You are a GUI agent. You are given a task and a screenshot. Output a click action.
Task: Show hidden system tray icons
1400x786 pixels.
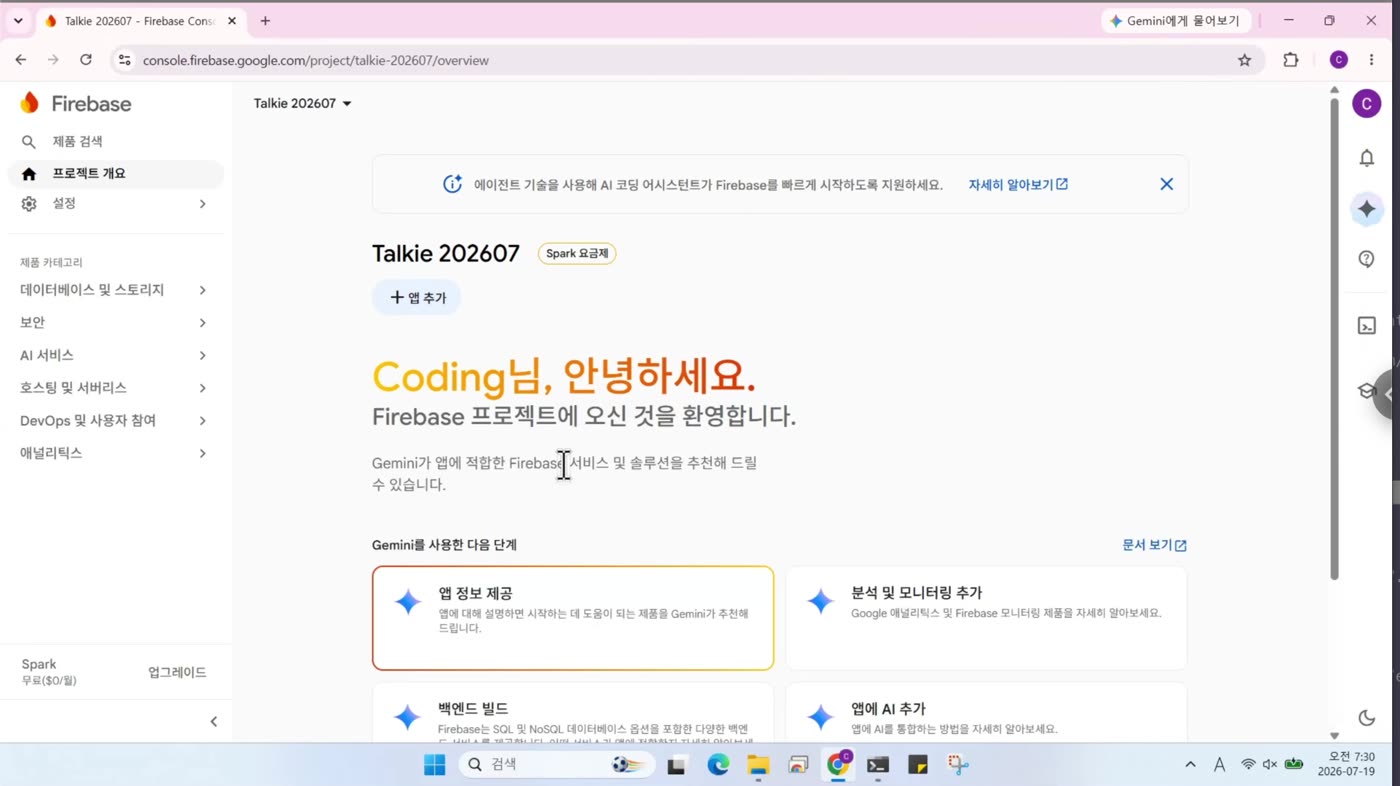(x=1190, y=765)
